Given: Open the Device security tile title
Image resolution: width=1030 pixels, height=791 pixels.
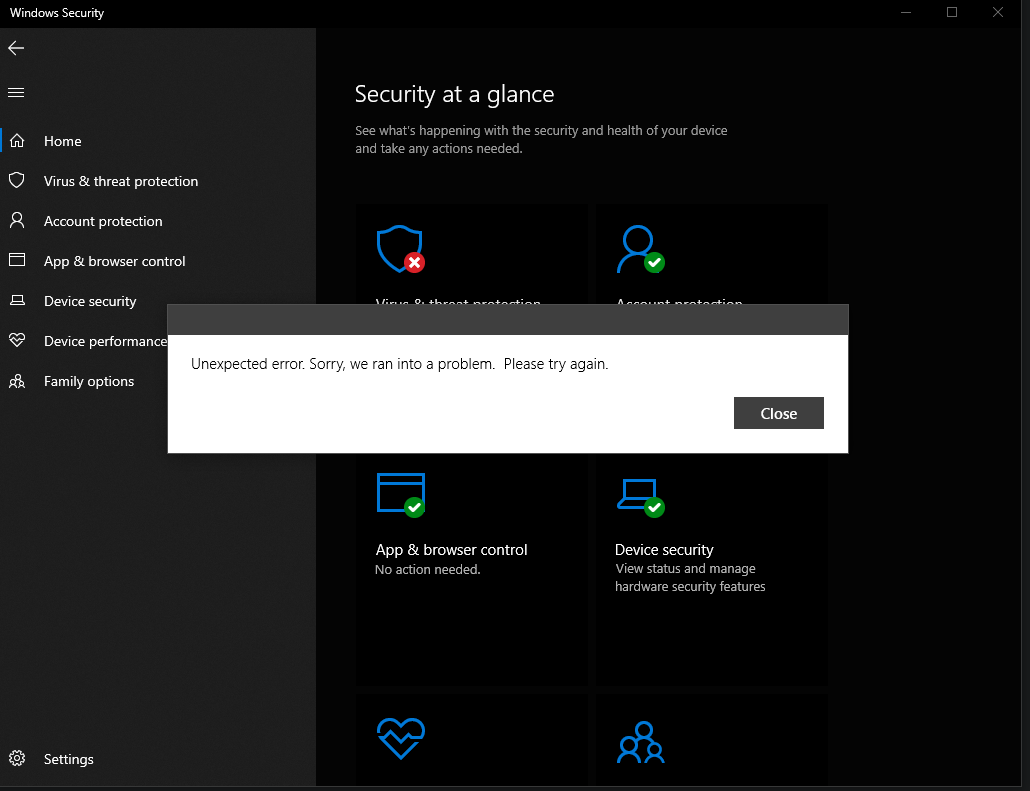Looking at the screenshot, I should coord(664,550).
